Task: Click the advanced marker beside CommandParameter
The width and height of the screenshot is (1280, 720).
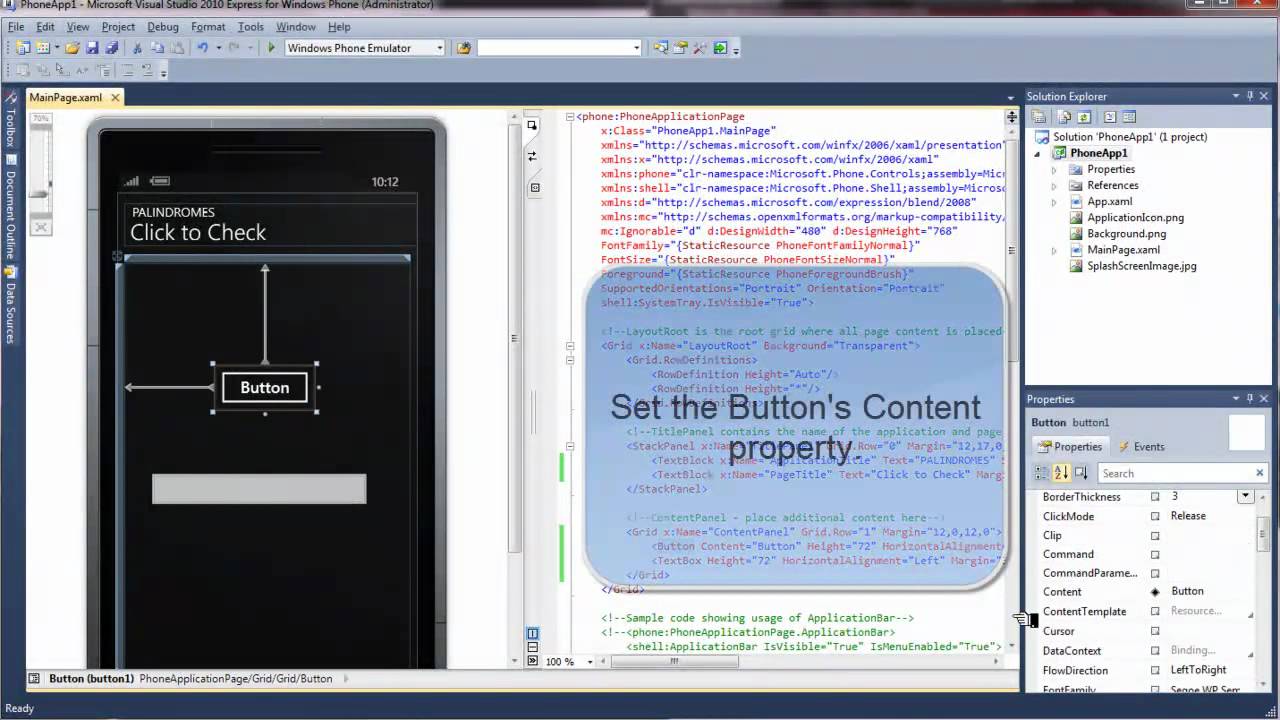Action: pyautogui.click(x=1155, y=573)
